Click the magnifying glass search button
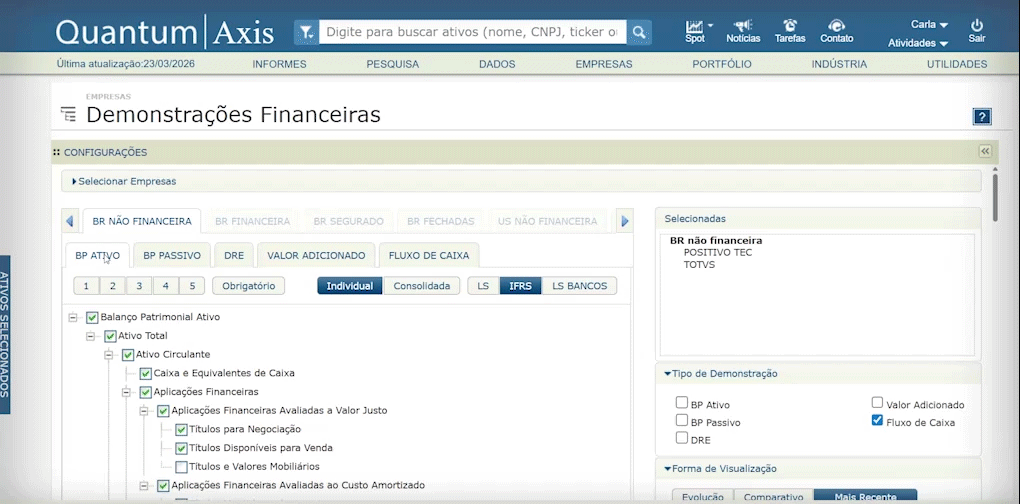Viewport: 1020px width, 504px height. 639,32
